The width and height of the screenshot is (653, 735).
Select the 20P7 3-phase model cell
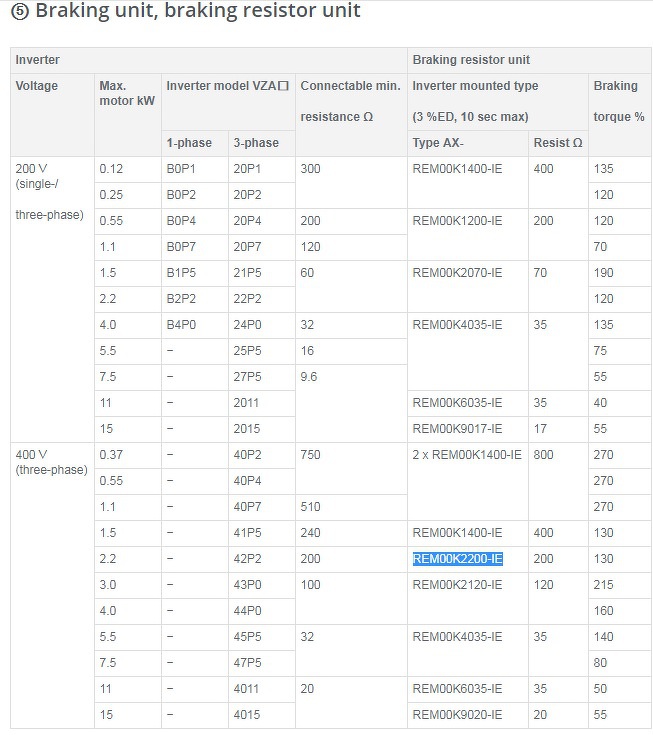pyautogui.click(x=247, y=247)
